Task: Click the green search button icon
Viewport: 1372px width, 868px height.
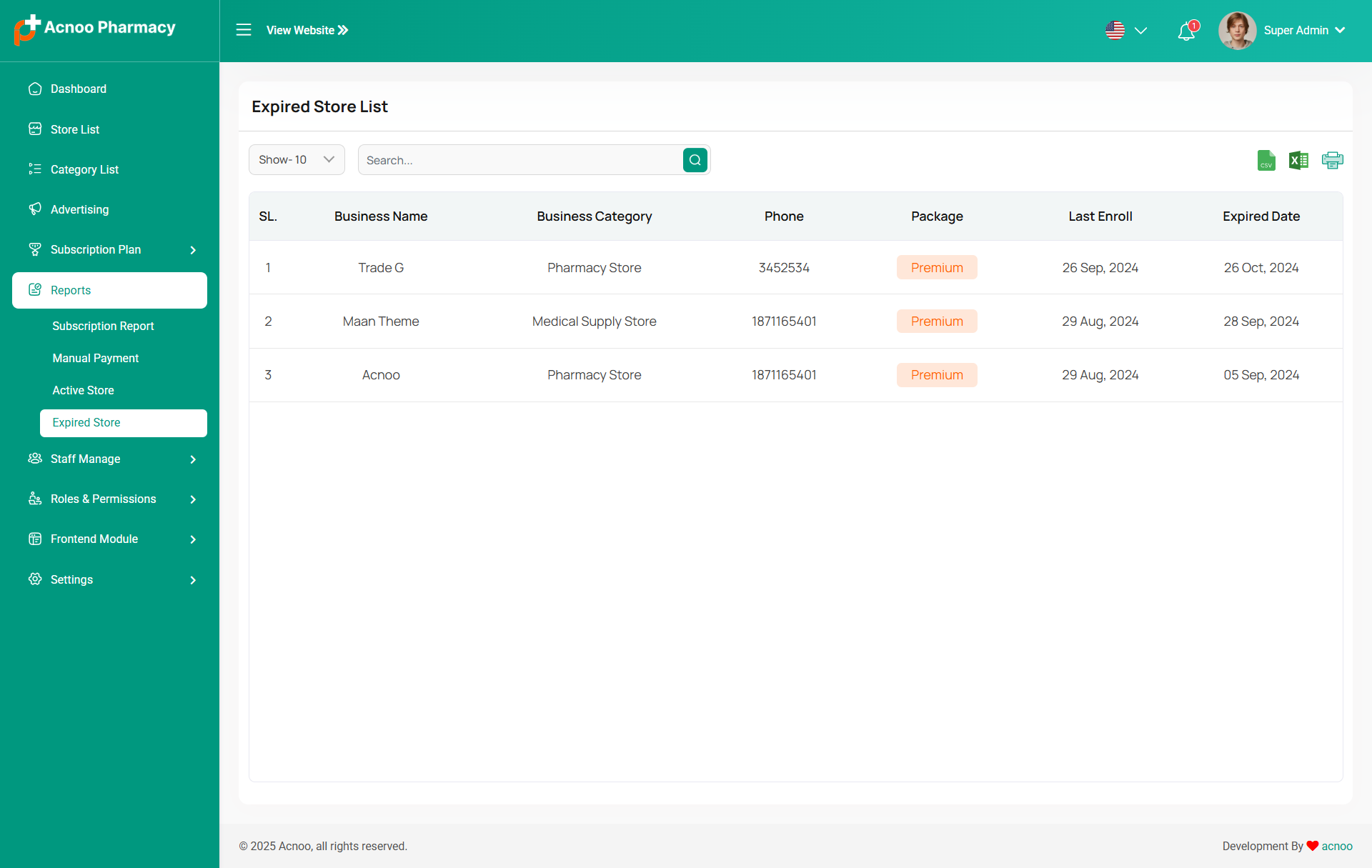Action: click(695, 160)
